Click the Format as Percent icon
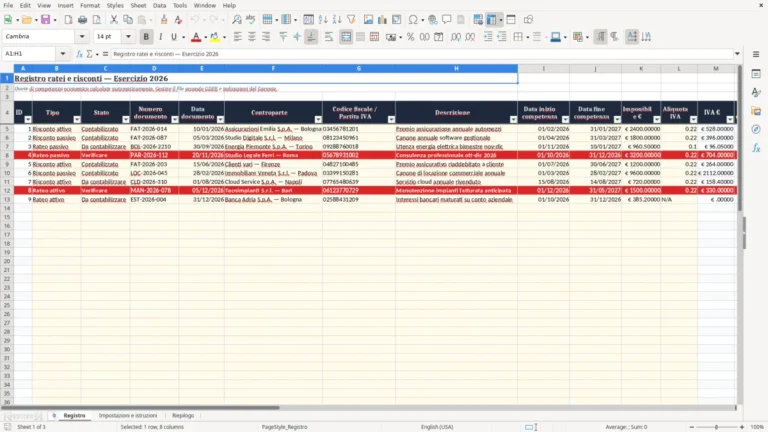The height and width of the screenshot is (432, 768). [x=410, y=37]
